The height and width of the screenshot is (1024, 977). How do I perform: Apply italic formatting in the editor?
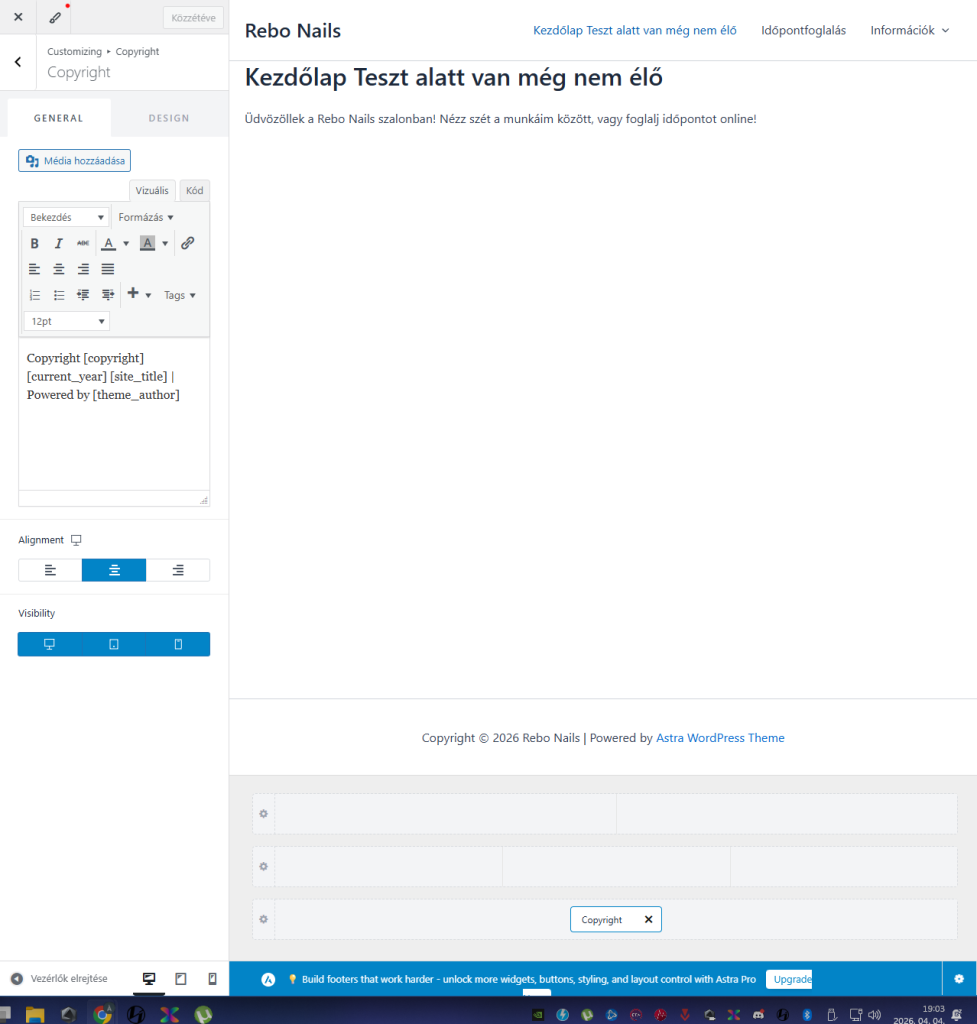(x=59, y=243)
